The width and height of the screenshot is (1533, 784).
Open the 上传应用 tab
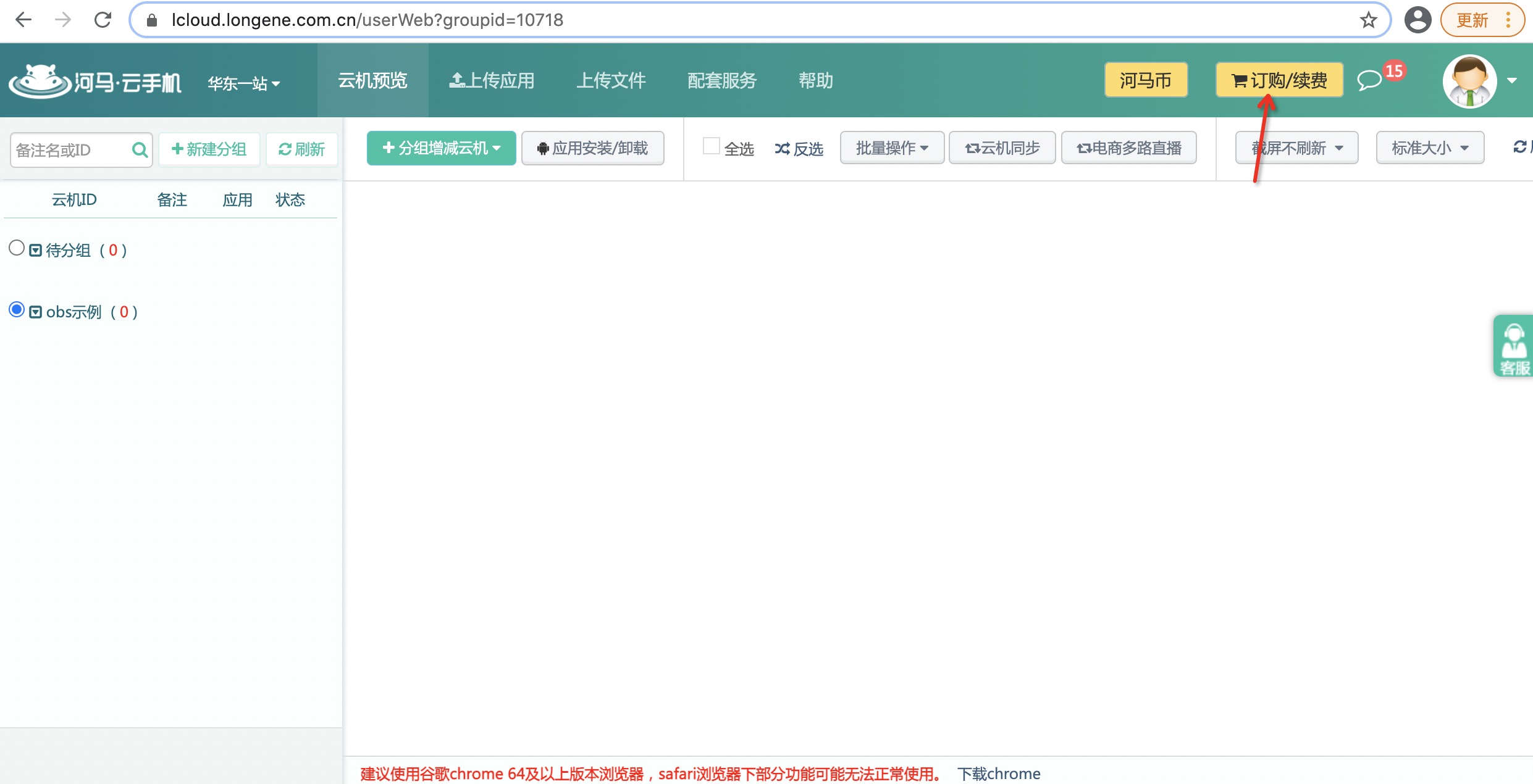click(x=492, y=80)
